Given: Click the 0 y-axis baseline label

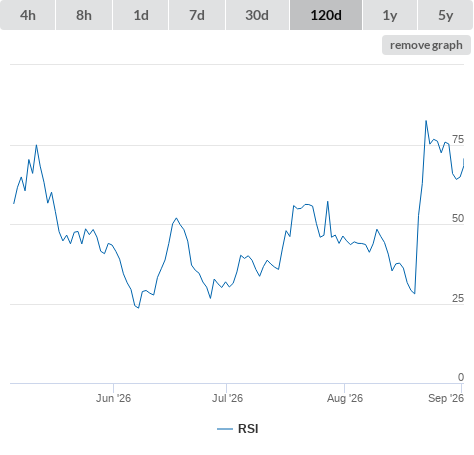Looking at the screenshot, I should click(x=461, y=377).
